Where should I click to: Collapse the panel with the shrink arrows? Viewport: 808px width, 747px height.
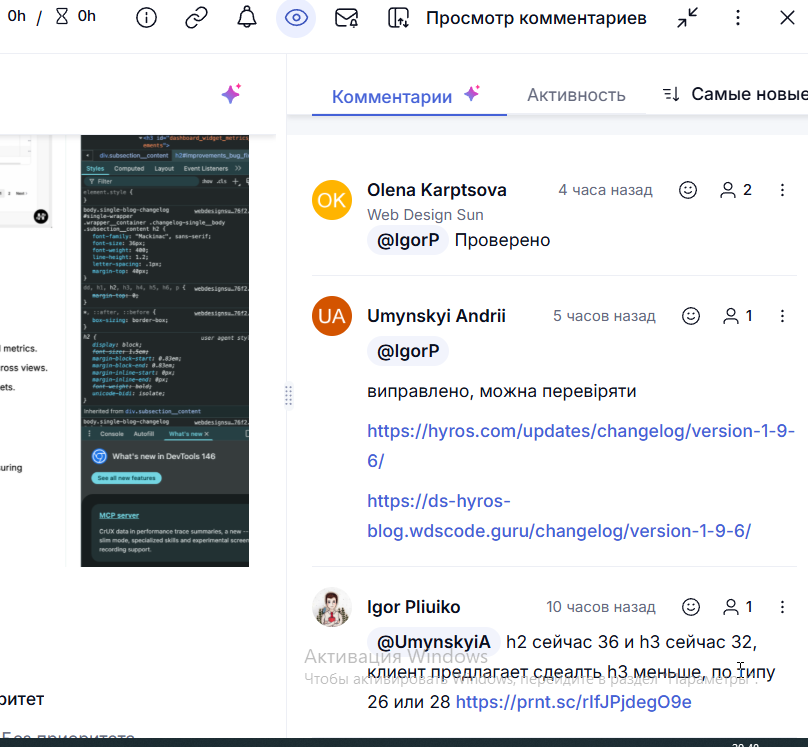coord(687,18)
